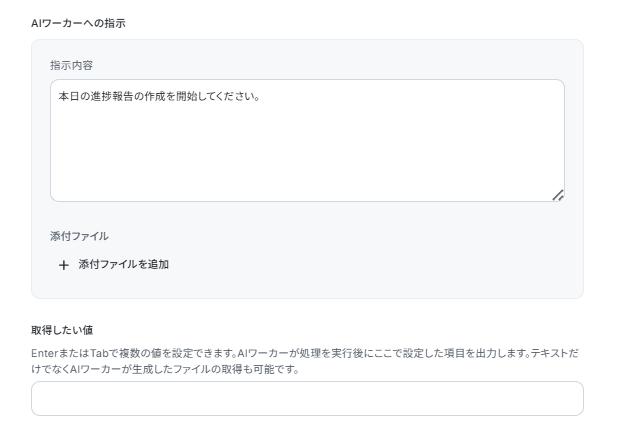The height and width of the screenshot is (435, 624).
Task: Place cursor after the final 。 in instruction text
Action: (x=260, y=97)
